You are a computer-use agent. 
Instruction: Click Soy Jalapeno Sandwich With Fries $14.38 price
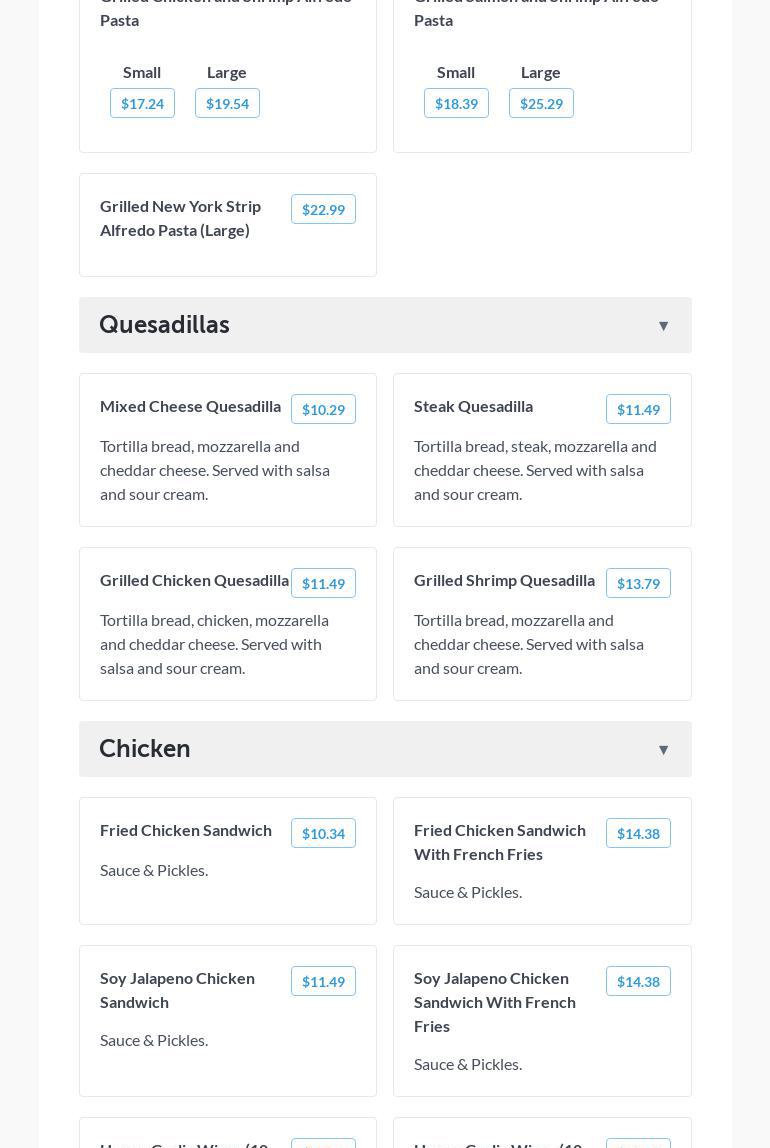638,981
